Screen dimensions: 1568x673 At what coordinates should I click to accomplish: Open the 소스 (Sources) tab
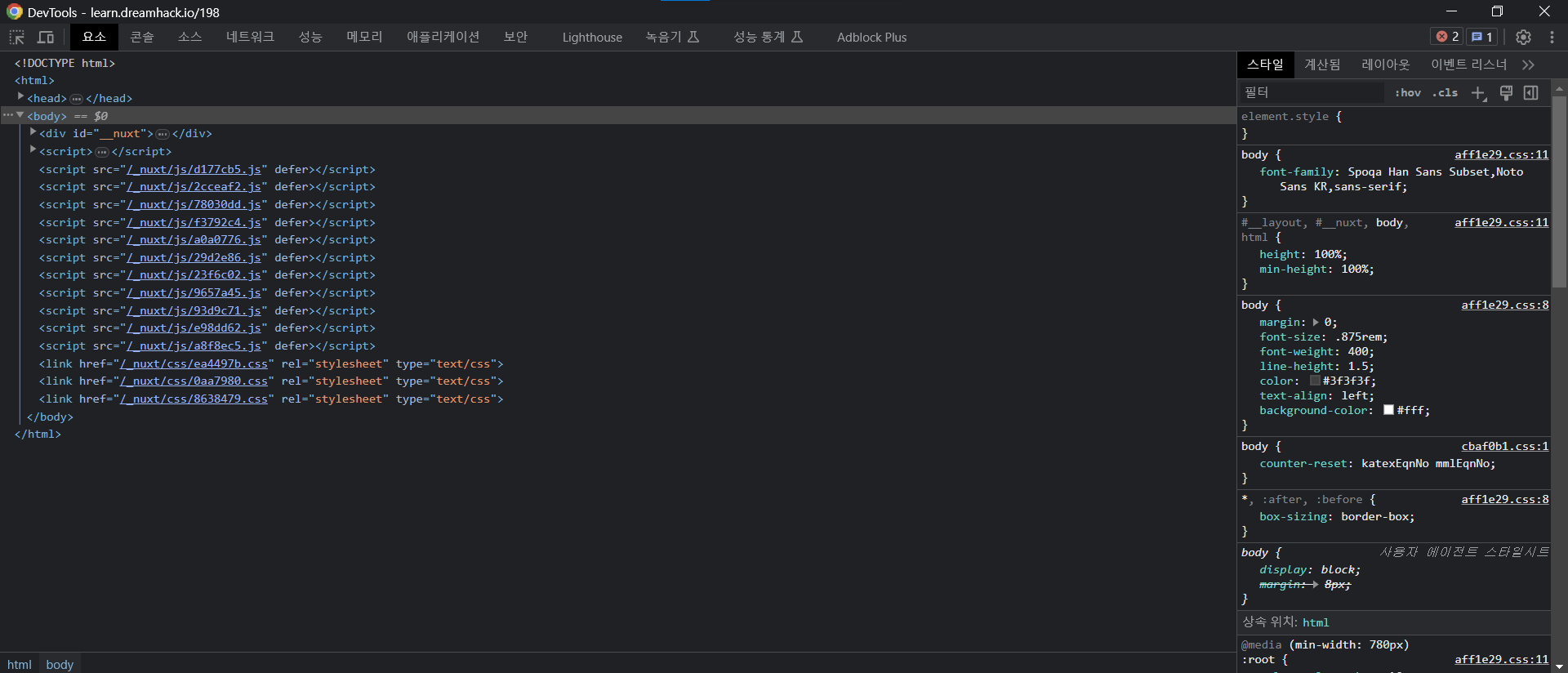[x=189, y=37]
